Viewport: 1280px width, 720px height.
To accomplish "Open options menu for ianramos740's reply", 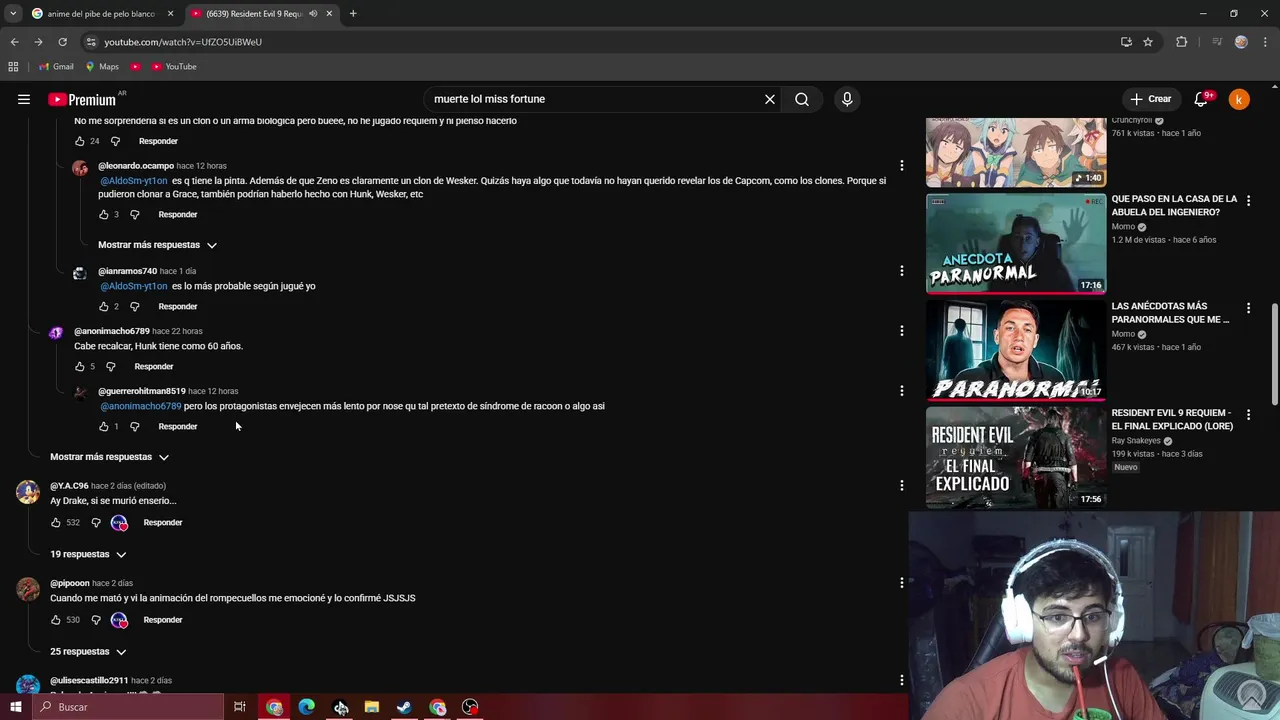I will point(901,270).
